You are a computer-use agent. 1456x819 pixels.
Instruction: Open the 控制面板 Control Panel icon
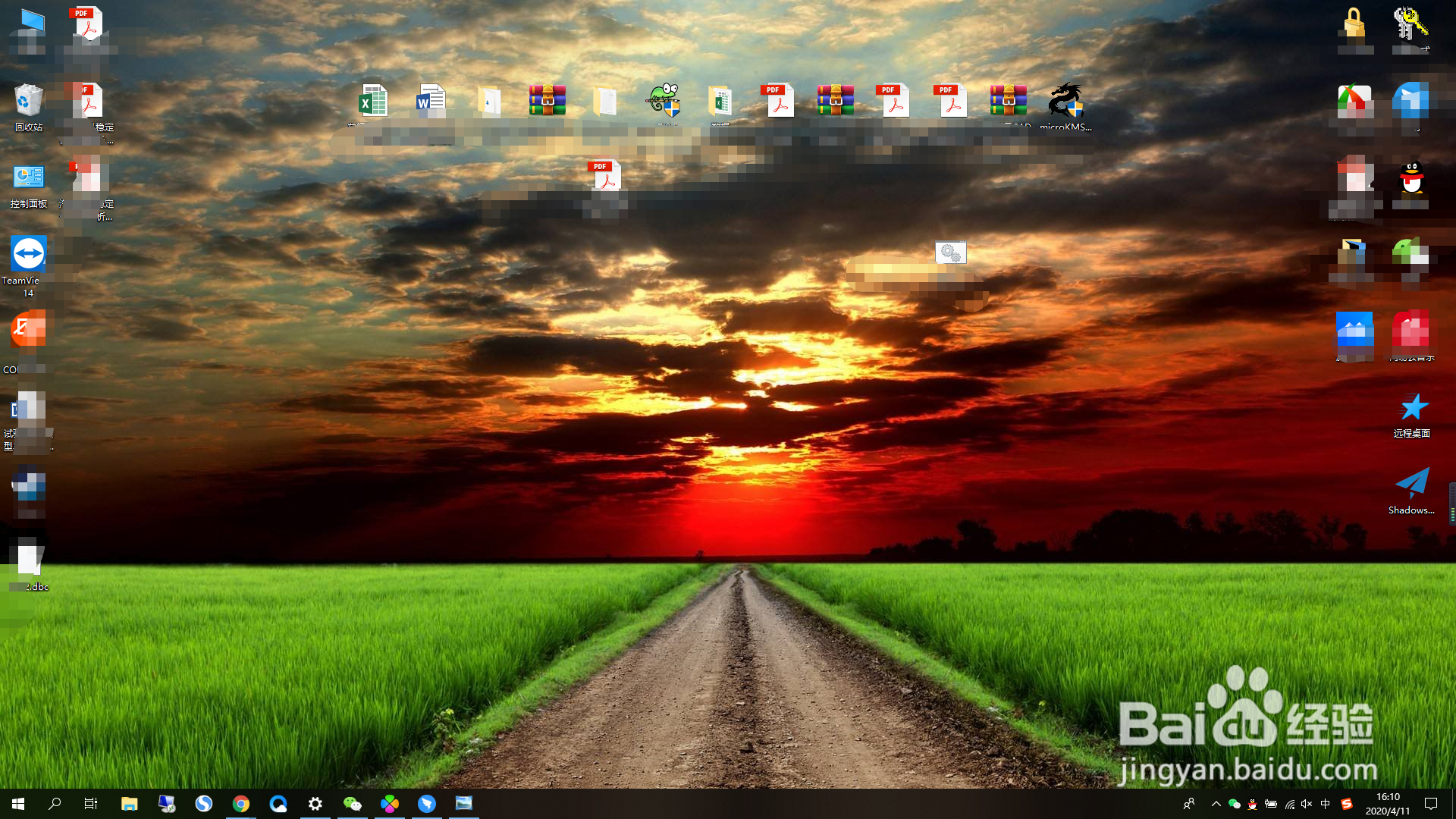click(x=28, y=178)
